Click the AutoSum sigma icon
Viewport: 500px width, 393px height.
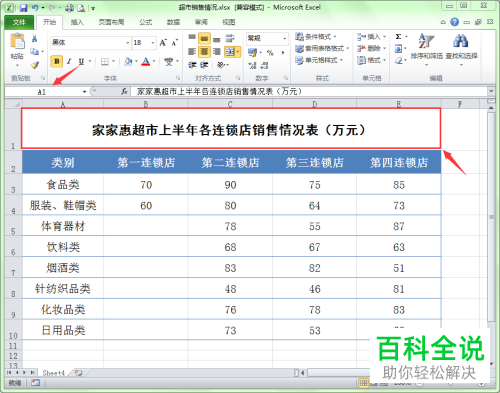[398, 37]
